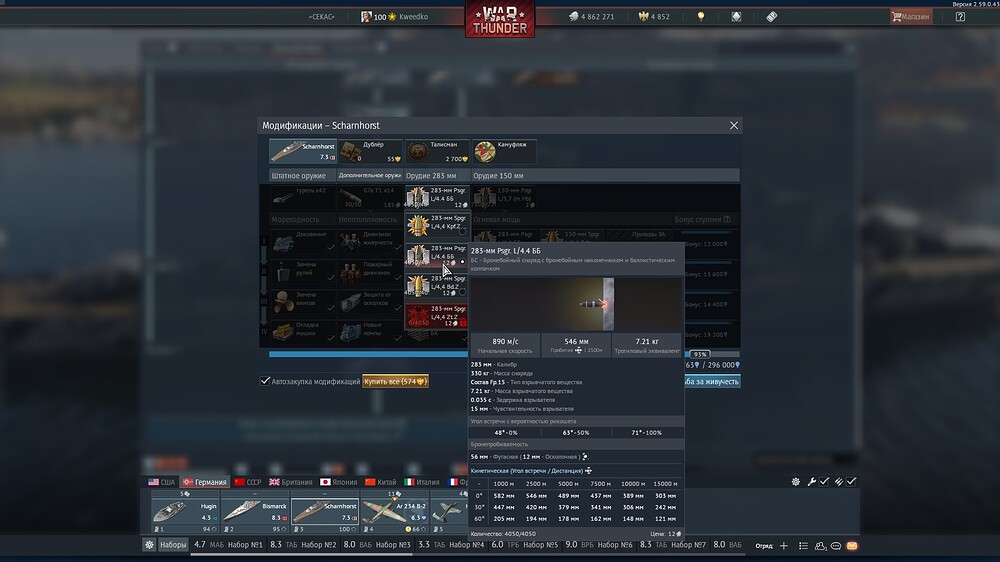Open the Silver Lions balance 4 862 271
Image resolution: width=1000 pixels, height=562 pixels.
tap(591, 17)
